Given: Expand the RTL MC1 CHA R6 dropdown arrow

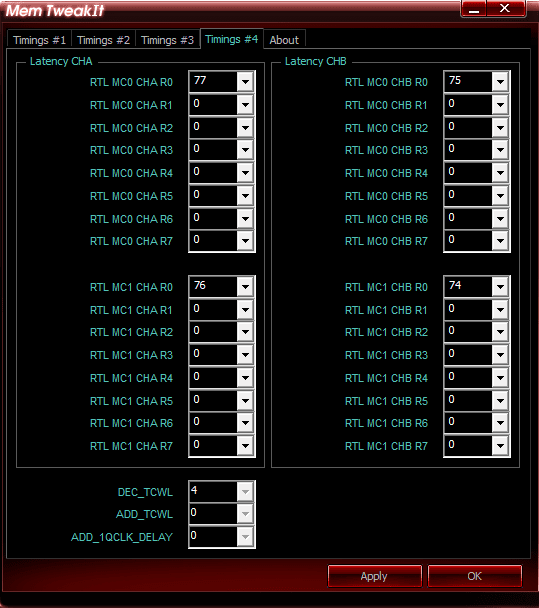Looking at the screenshot, I should pos(245,423).
